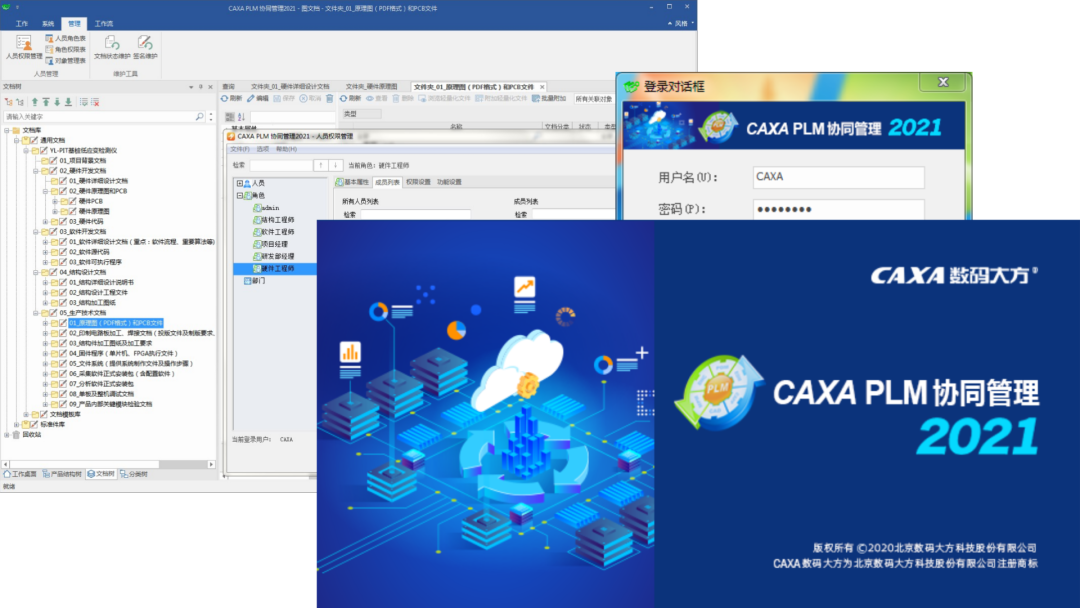Close the 文件夹_01_原理图 document tab
The height and width of the screenshot is (608, 1080).
pyautogui.click(x=542, y=87)
